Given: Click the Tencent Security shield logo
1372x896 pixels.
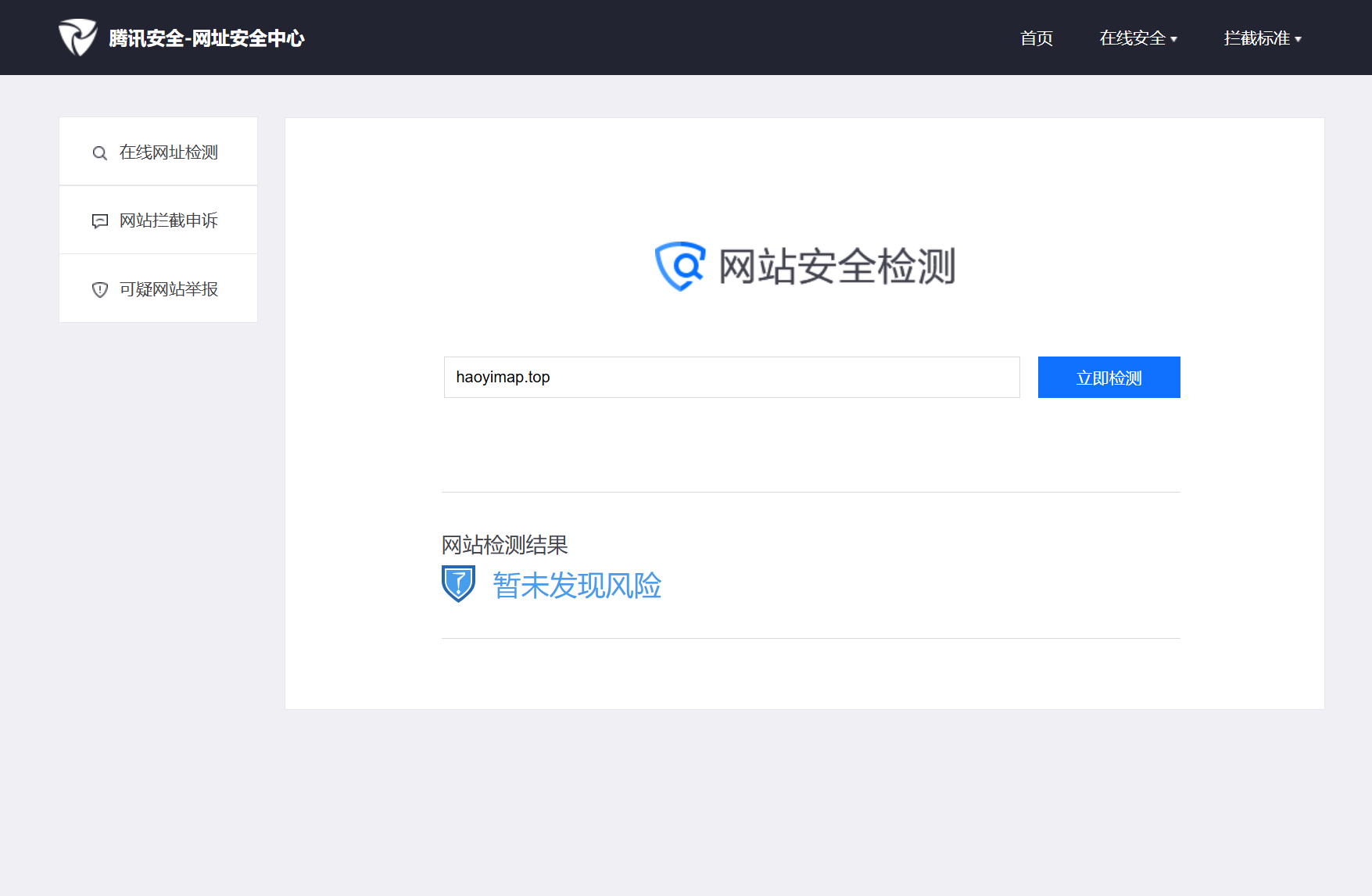Looking at the screenshot, I should (77, 38).
